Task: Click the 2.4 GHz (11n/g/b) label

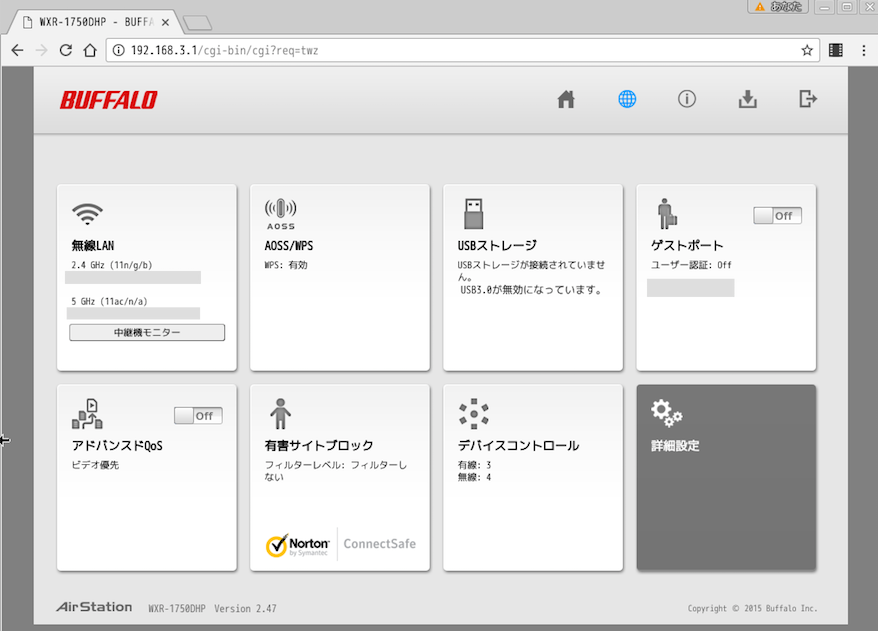Action: point(111,265)
